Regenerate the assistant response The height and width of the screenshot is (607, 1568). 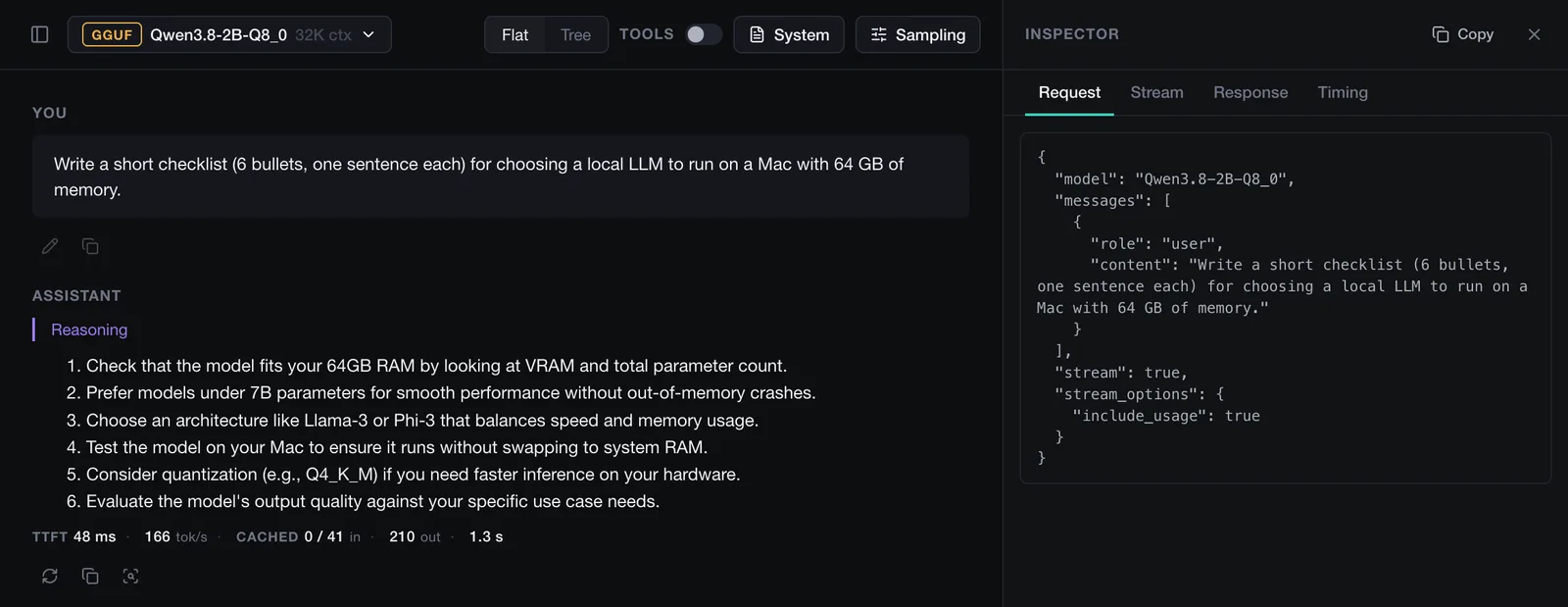[50, 576]
